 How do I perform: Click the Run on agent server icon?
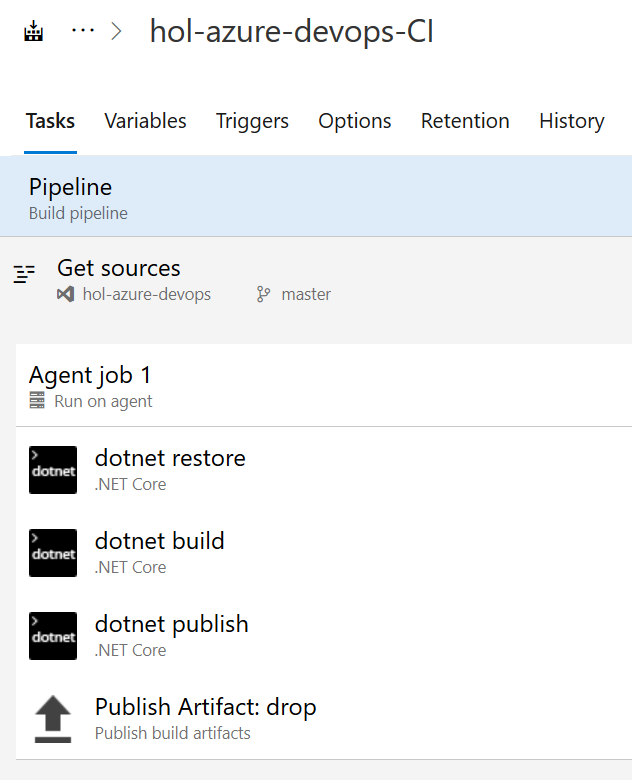point(37,401)
